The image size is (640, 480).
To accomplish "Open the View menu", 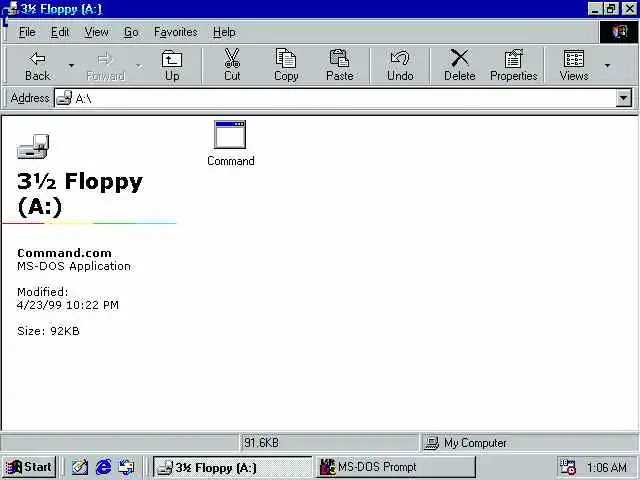I will pyautogui.click(x=96, y=32).
